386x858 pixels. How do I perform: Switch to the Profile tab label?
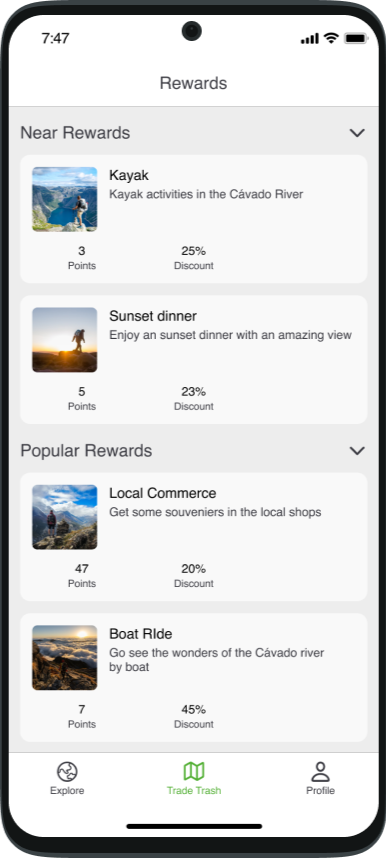point(320,791)
